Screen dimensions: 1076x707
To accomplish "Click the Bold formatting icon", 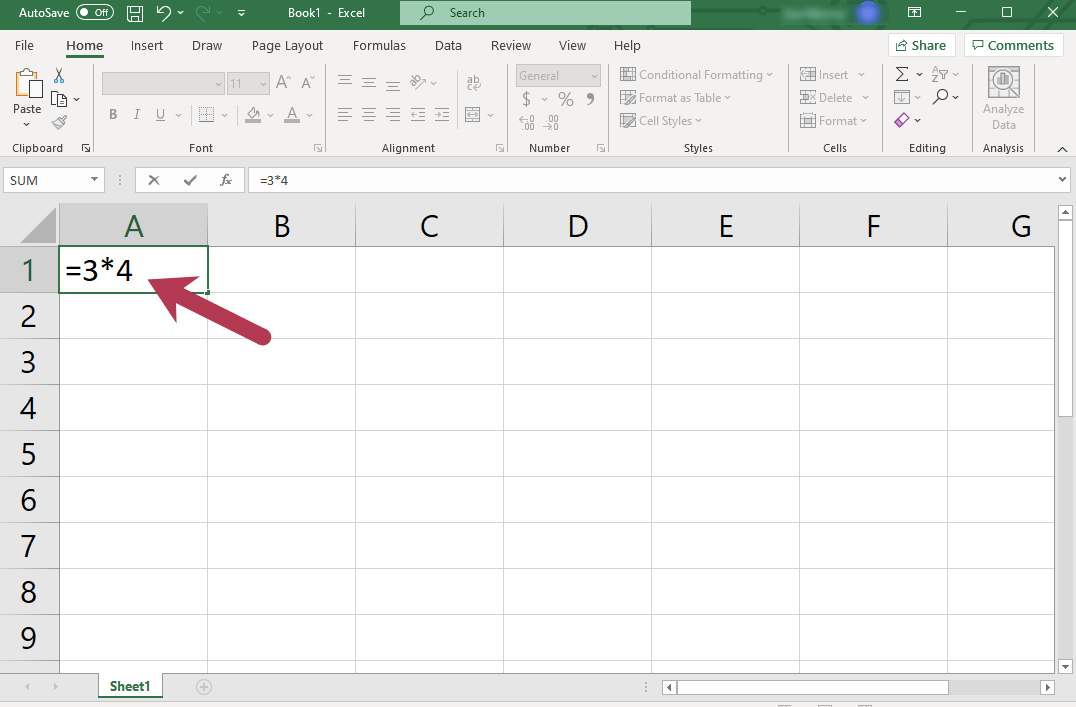I will pyautogui.click(x=113, y=115).
